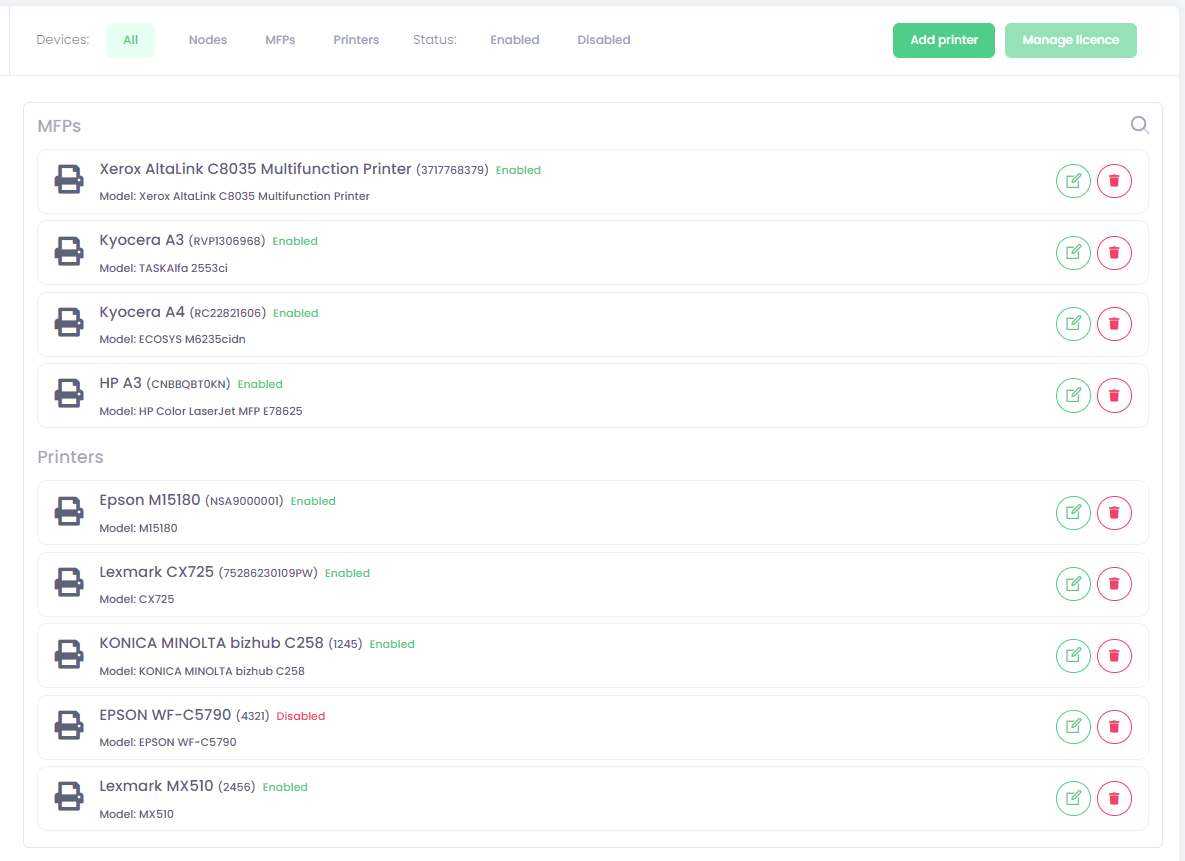This screenshot has height=861, width=1185.
Task: Delete the Lexmark CX725 printer
Action: 1114,584
